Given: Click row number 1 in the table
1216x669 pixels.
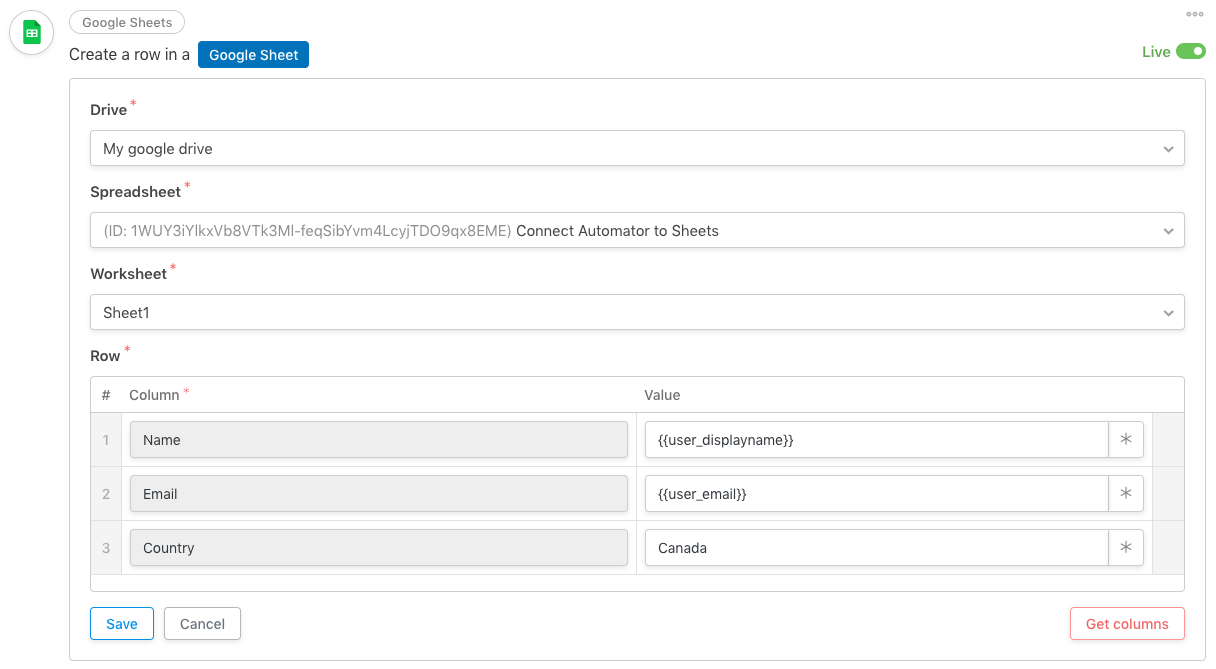Looking at the screenshot, I should pos(106,439).
